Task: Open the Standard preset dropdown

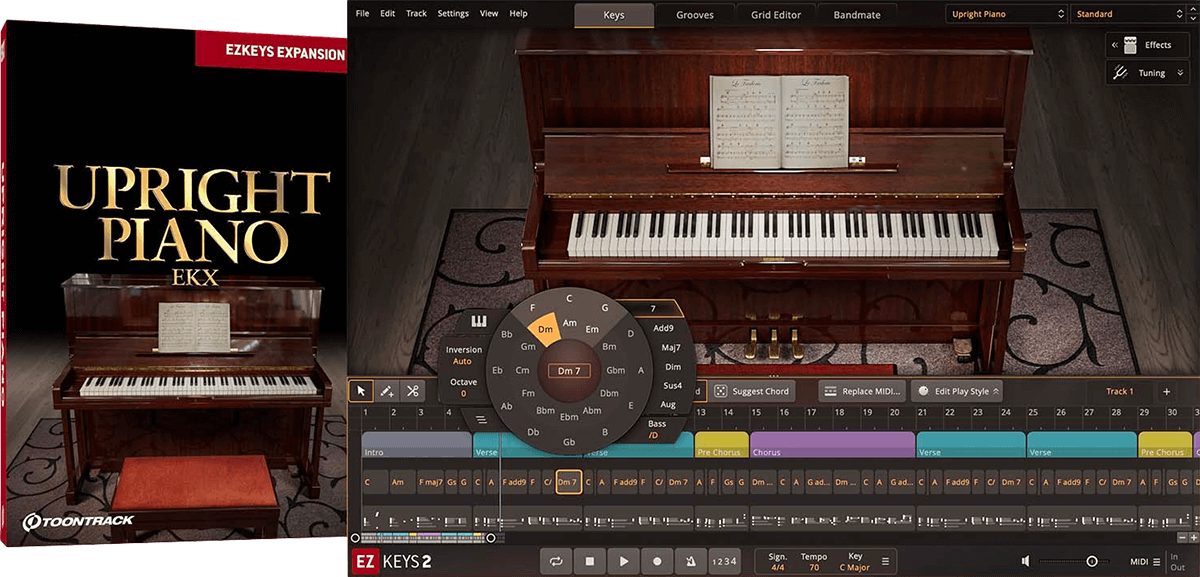Action: pos(1131,14)
